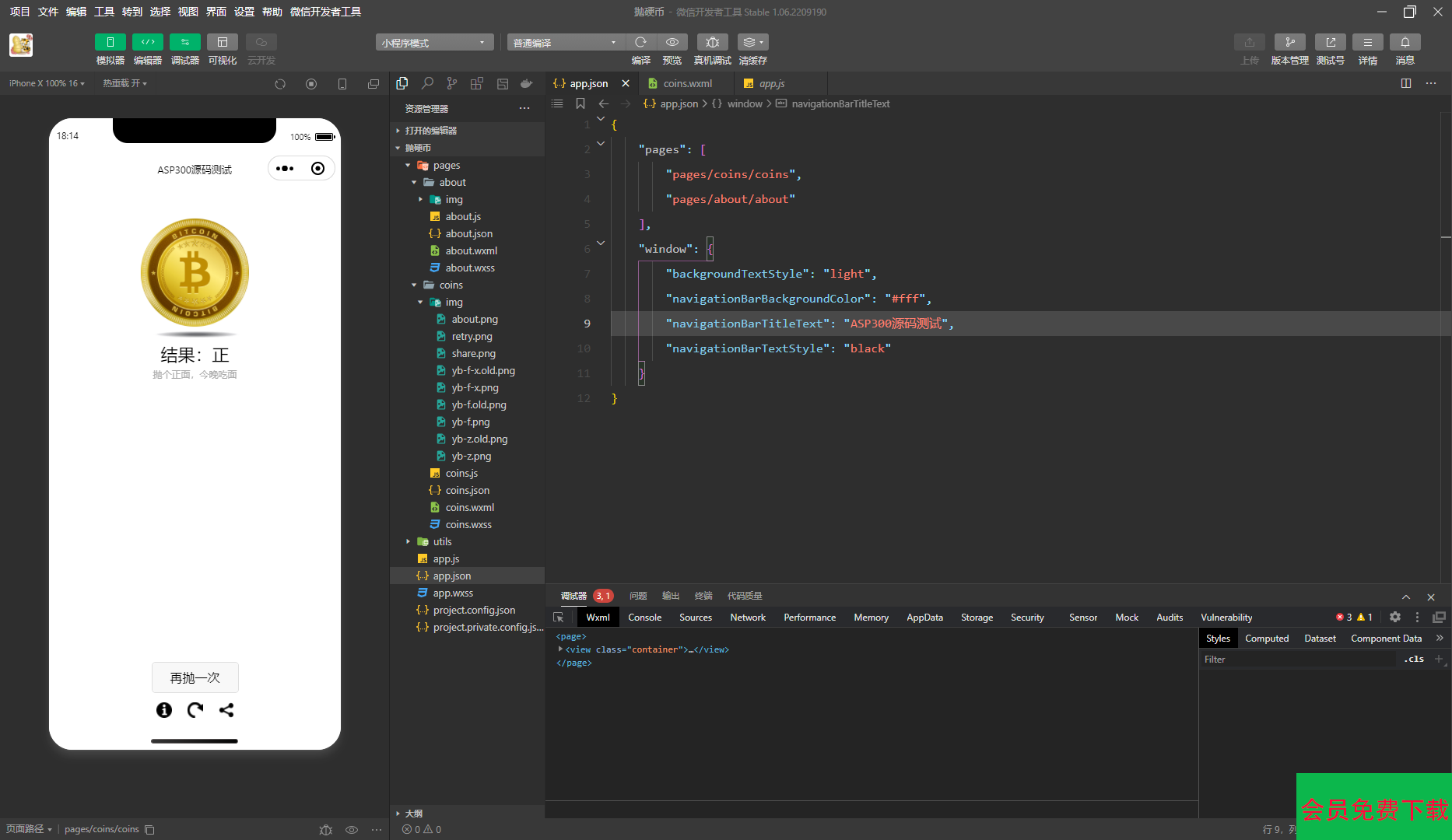Image resolution: width=1452 pixels, height=840 pixels.
Task: Toggle the editor (编辑器) panel button
Action: tap(147, 43)
